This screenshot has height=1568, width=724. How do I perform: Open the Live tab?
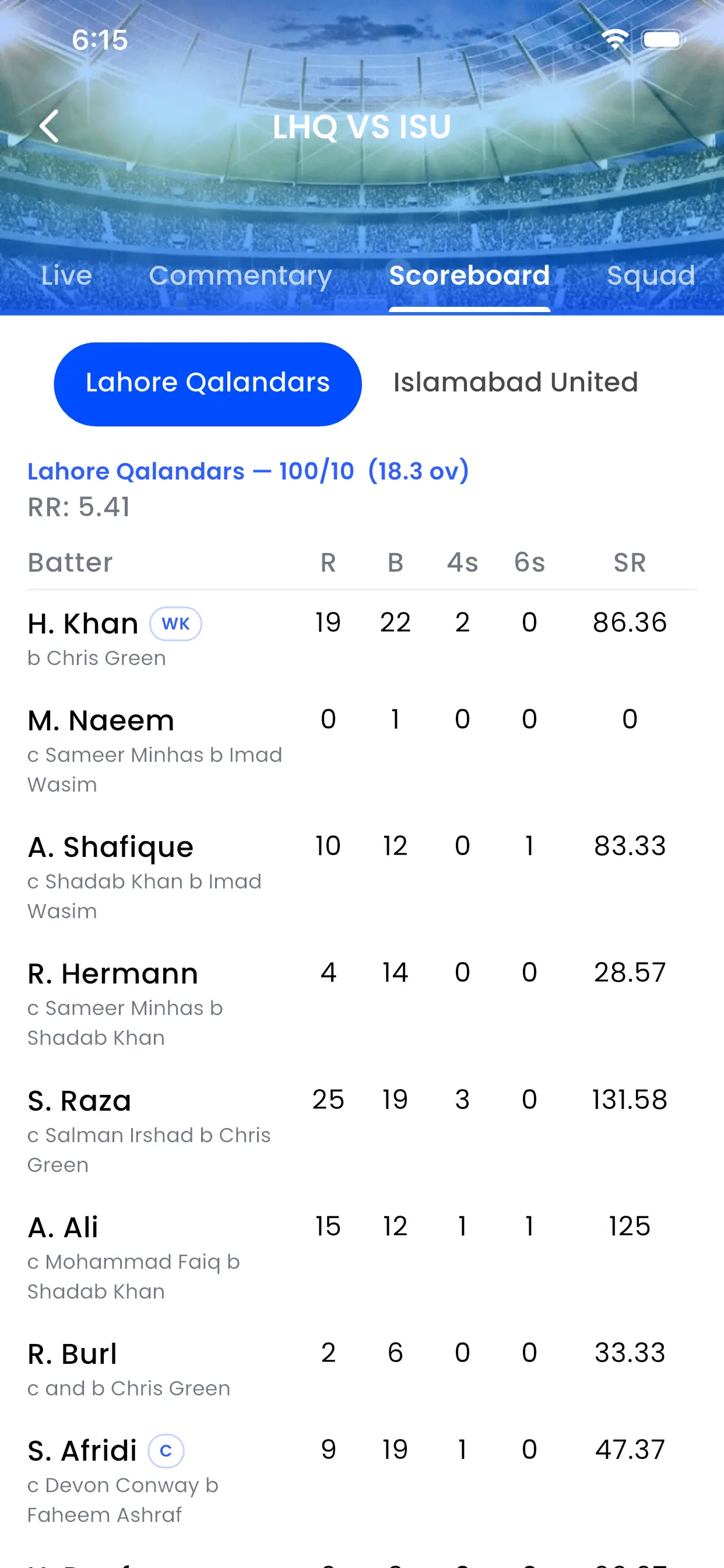click(x=67, y=276)
